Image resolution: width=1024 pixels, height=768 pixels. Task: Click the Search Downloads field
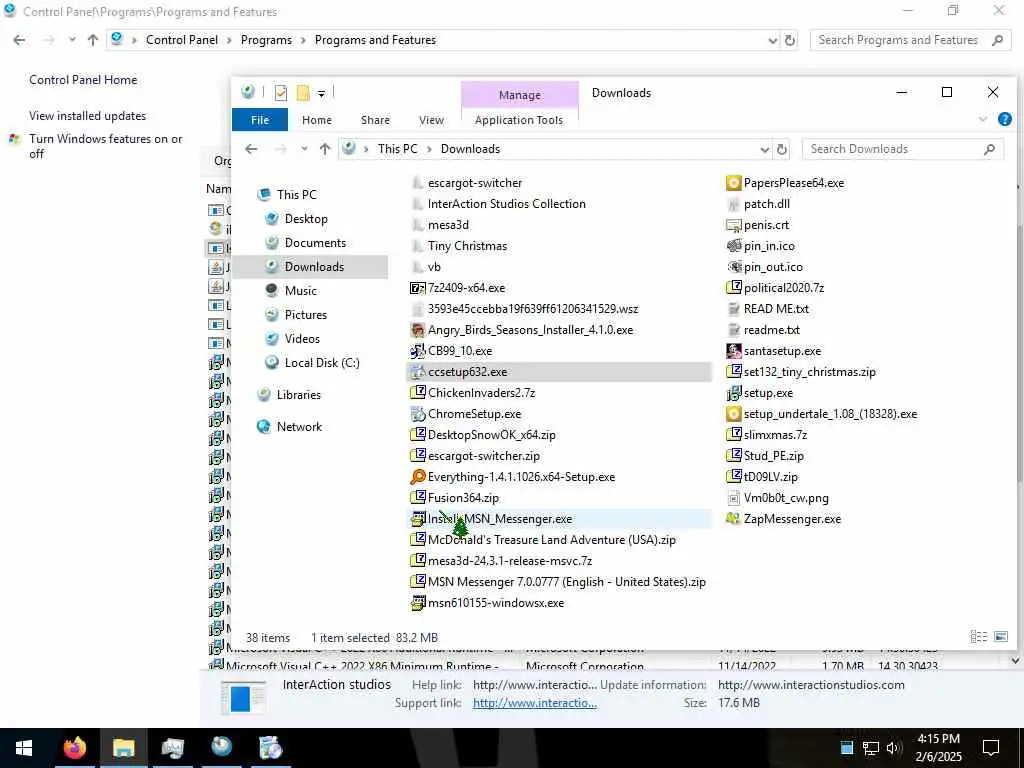pos(903,150)
